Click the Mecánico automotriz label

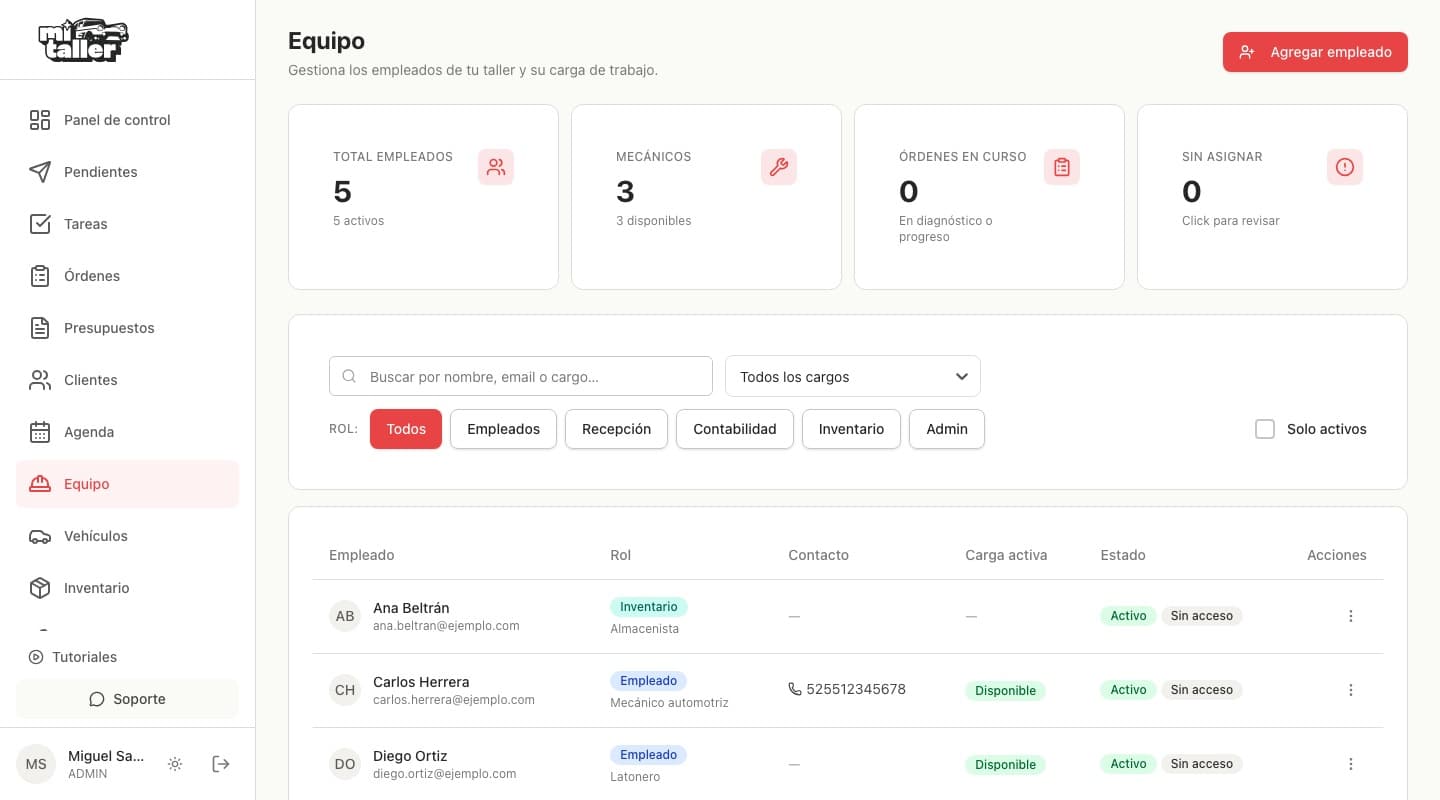click(669, 703)
